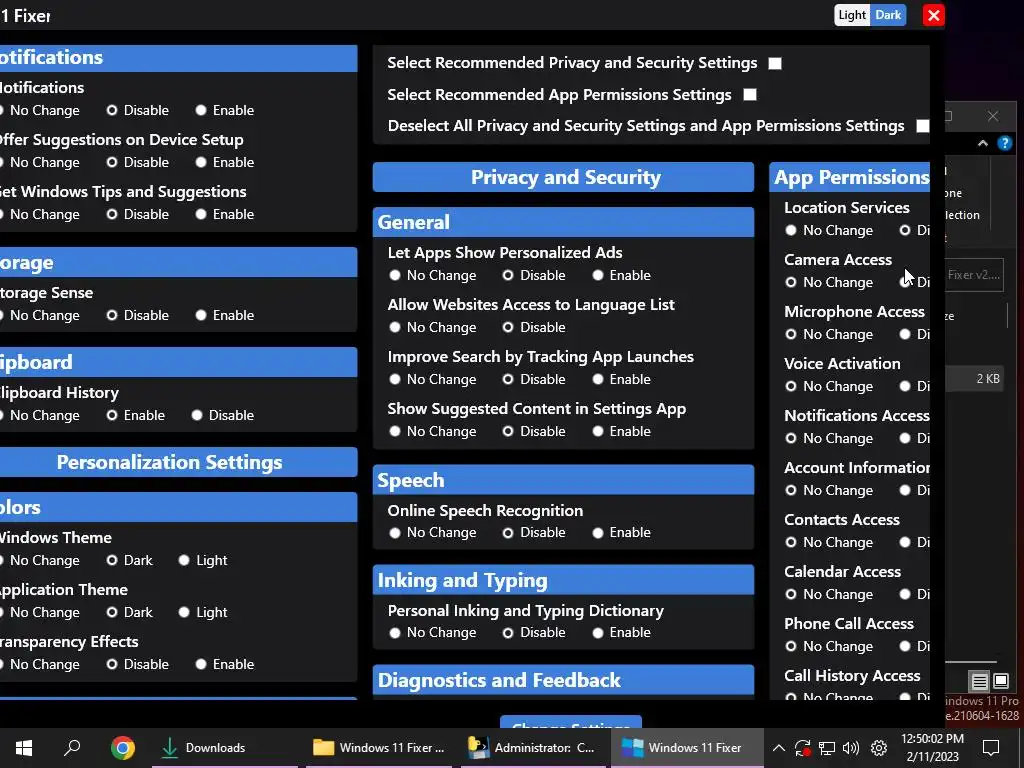Check Select Recommended Privacy and Security Settings
This screenshot has height=768, width=1024.
[775, 63]
